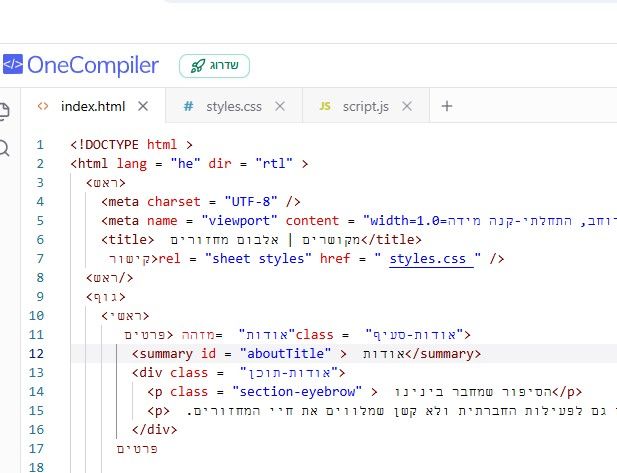Click the hash icon in styles.css tab
The height and width of the screenshot is (473, 617).
tap(188, 106)
